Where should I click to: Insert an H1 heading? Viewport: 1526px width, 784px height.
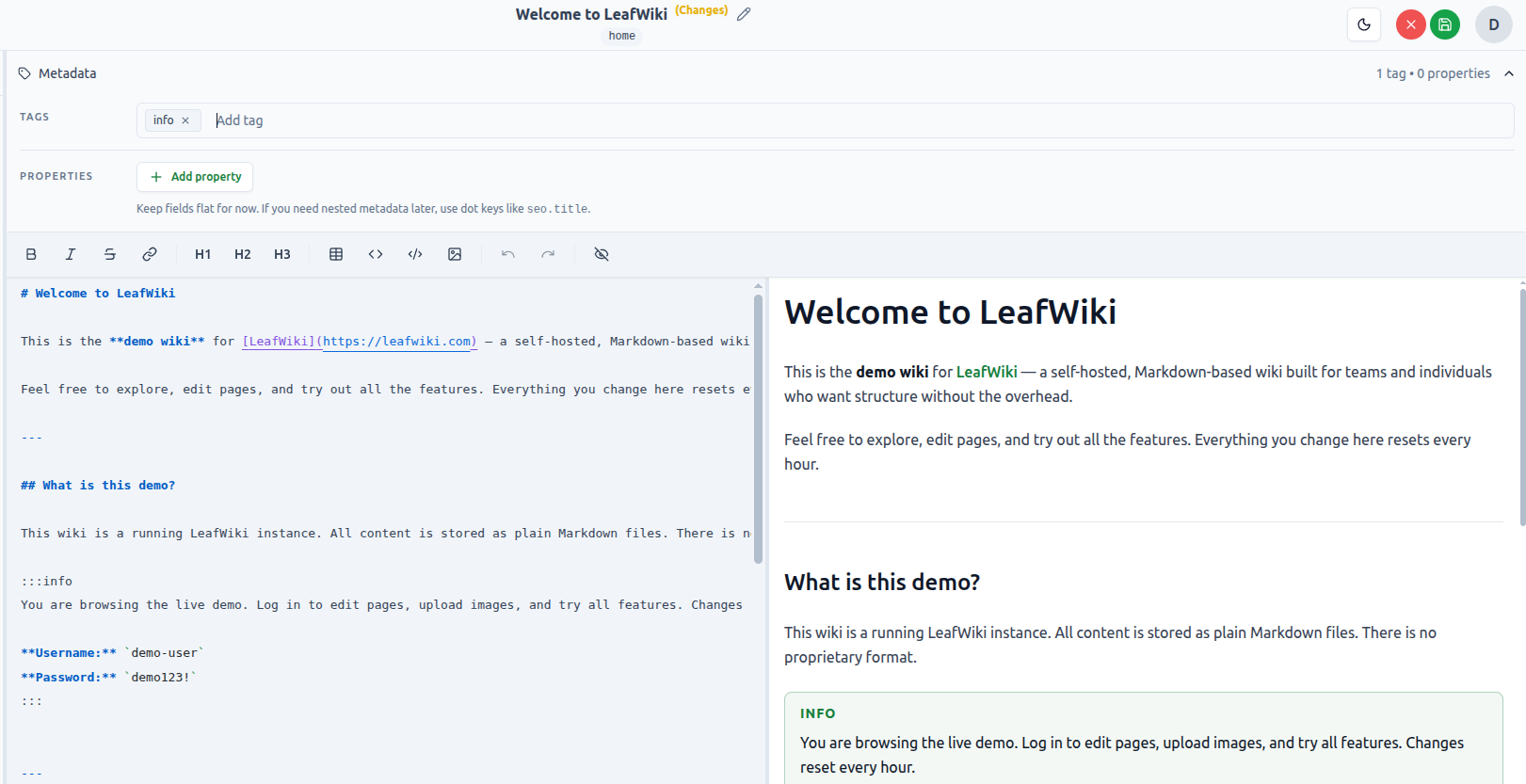click(x=202, y=254)
